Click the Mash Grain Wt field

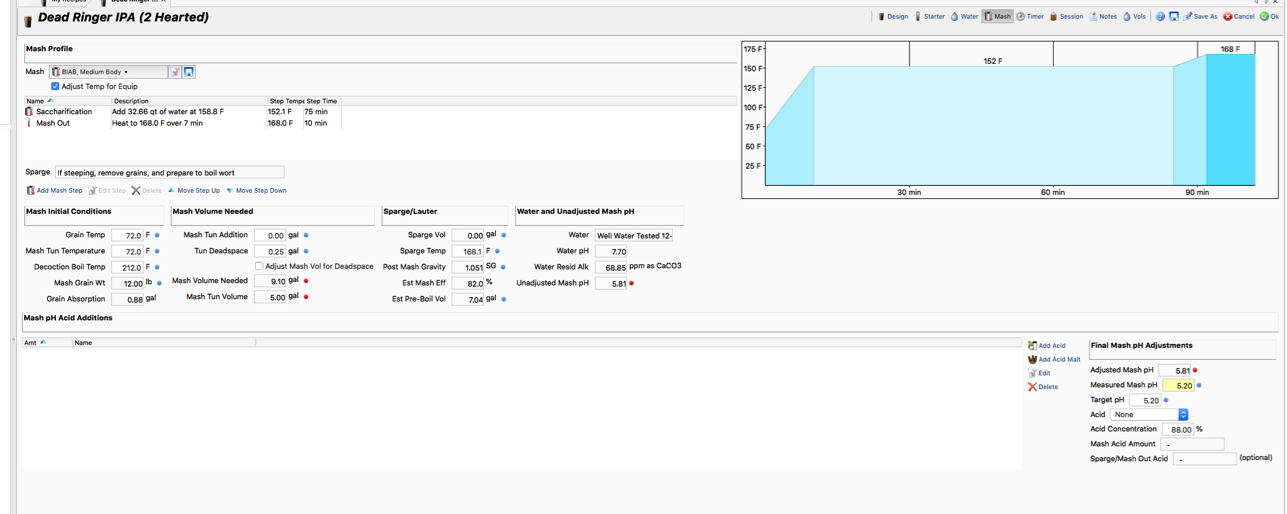[x=127, y=284]
